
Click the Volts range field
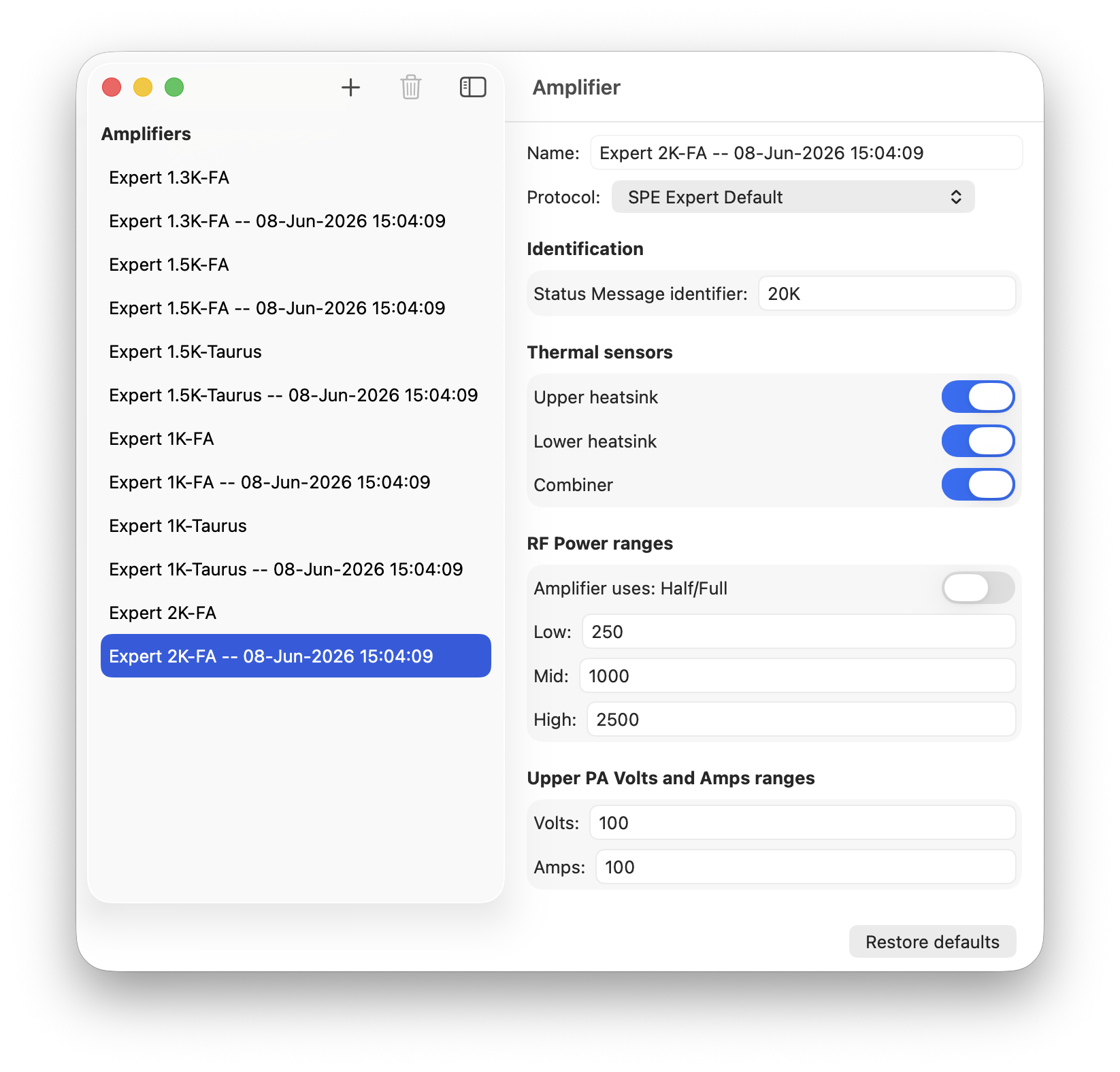click(x=802, y=822)
